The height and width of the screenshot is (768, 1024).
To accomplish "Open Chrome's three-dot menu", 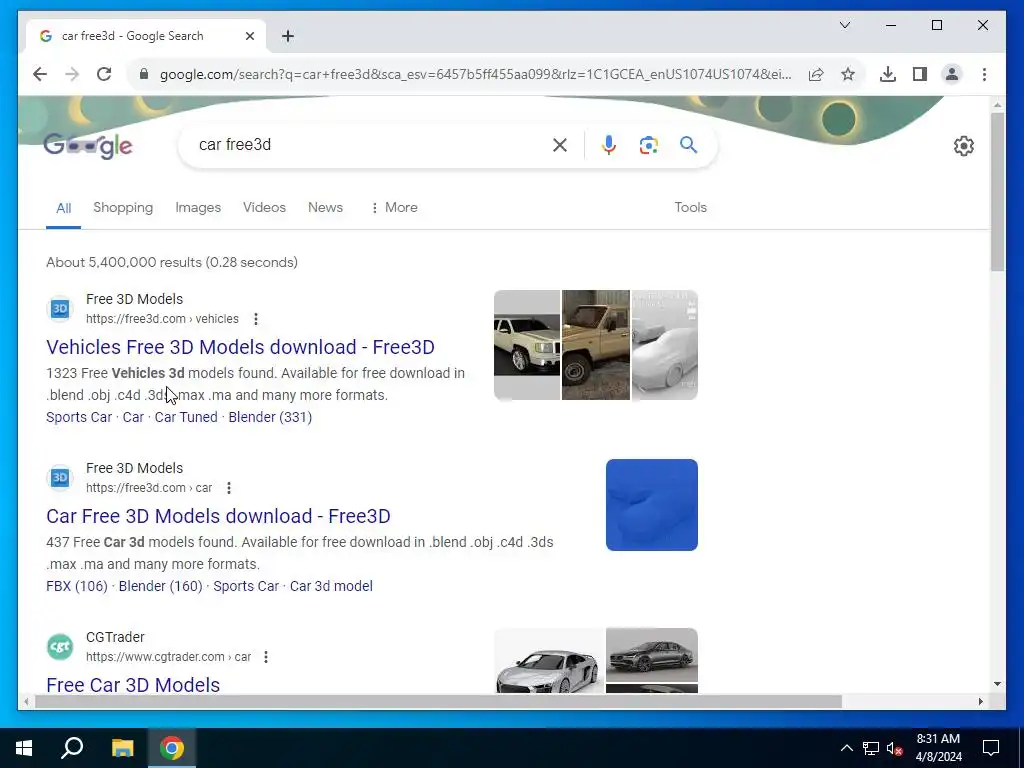I will (x=984, y=74).
